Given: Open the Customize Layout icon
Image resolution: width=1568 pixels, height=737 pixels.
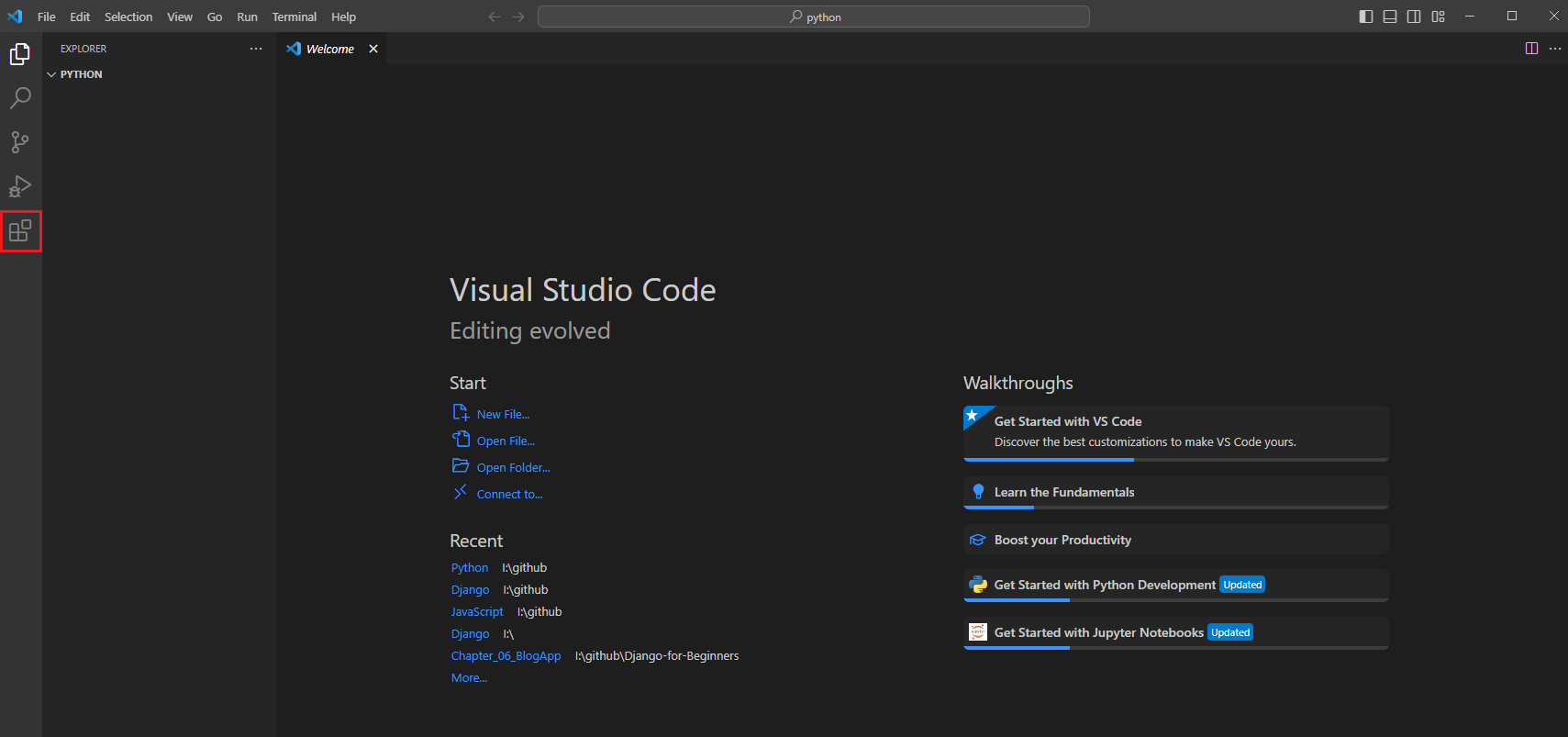Looking at the screenshot, I should click(1438, 17).
